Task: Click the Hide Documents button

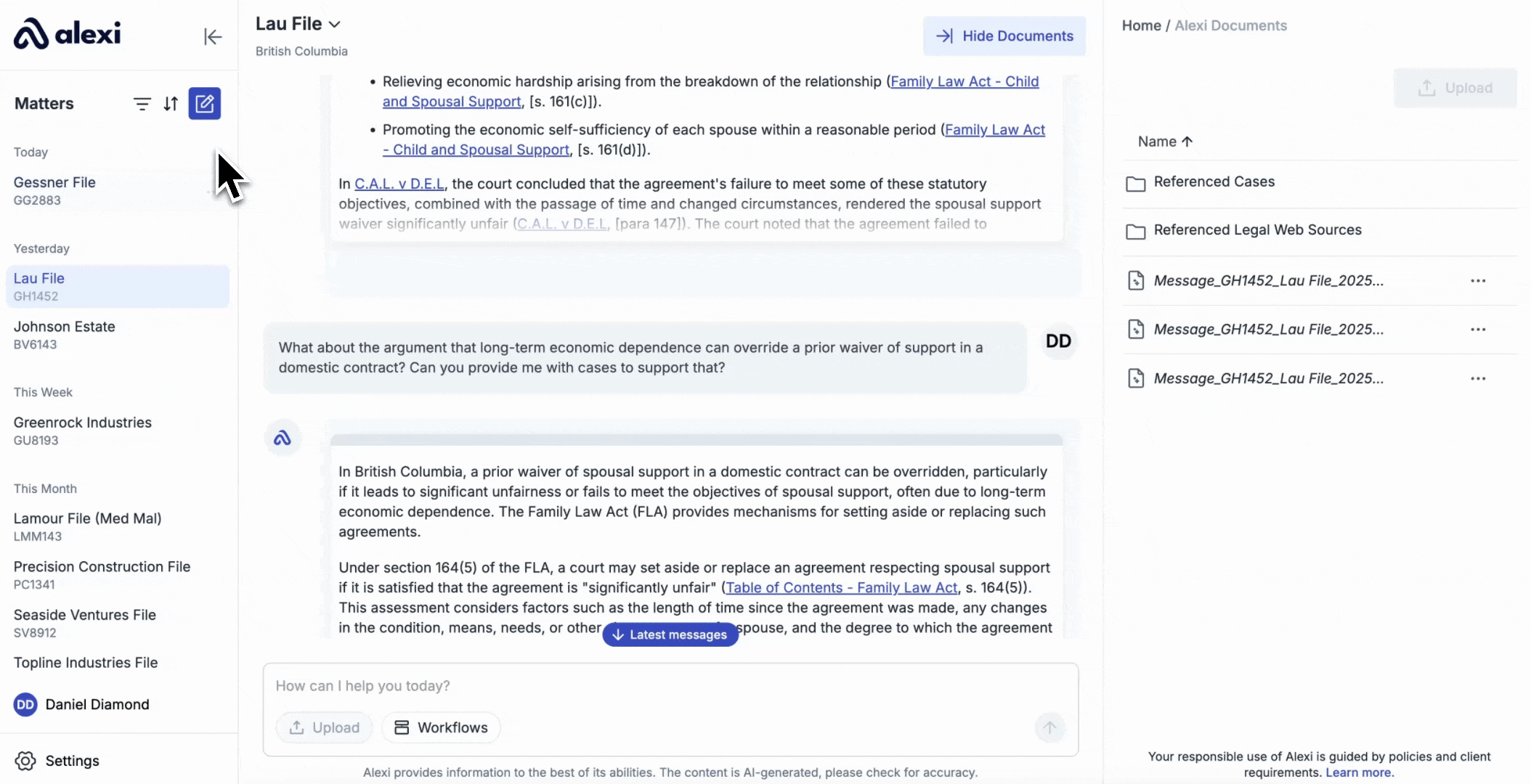Action: [x=1004, y=36]
